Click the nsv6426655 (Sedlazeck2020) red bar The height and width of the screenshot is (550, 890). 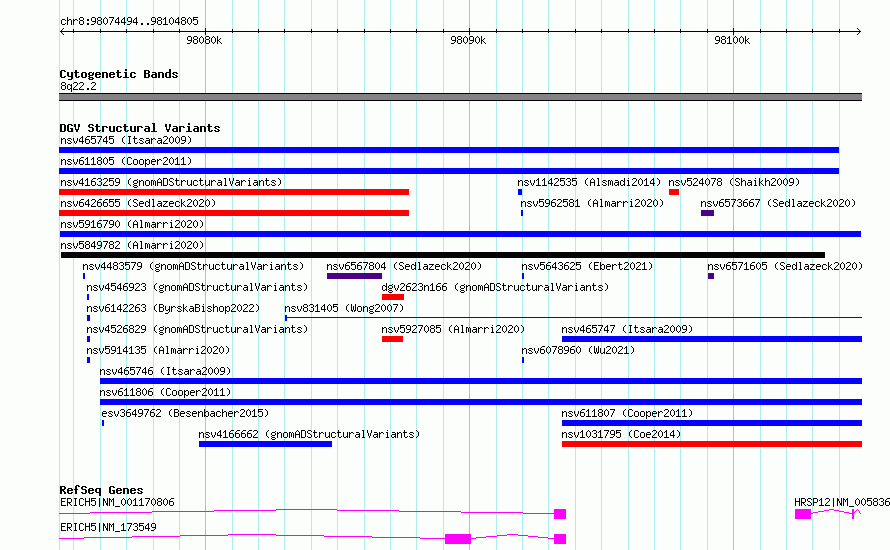click(234, 213)
